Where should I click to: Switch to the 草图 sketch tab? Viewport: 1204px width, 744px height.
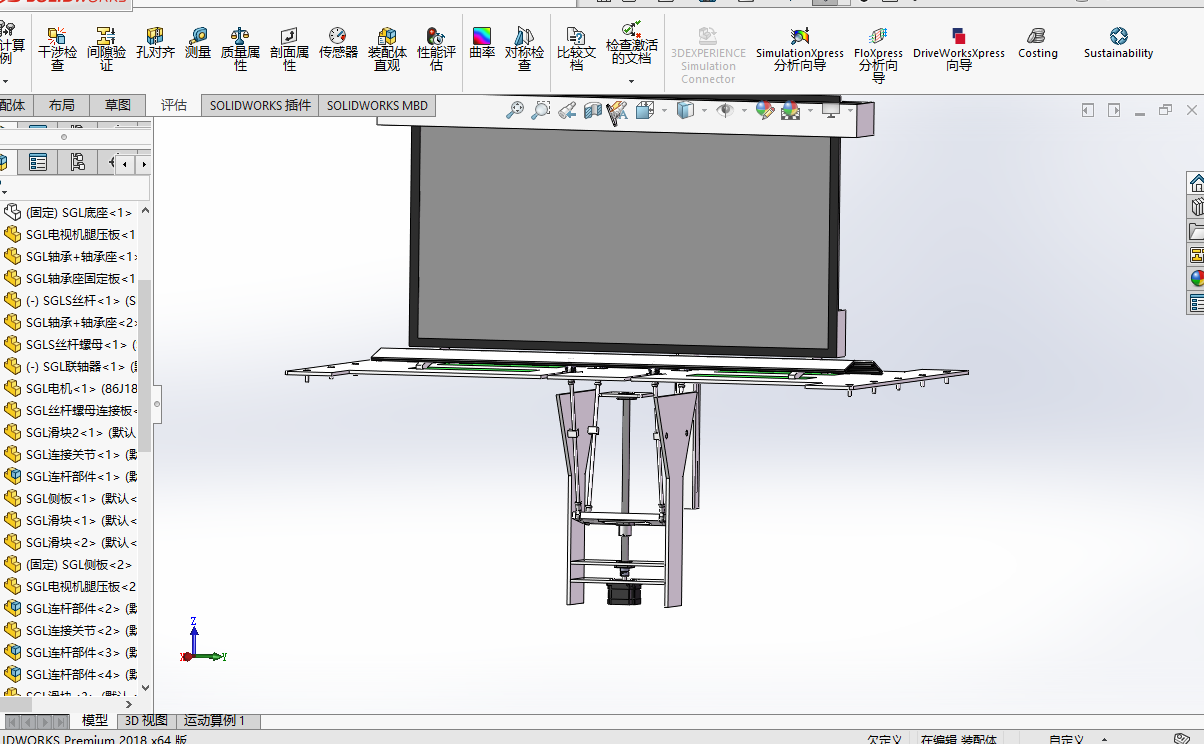(x=117, y=105)
